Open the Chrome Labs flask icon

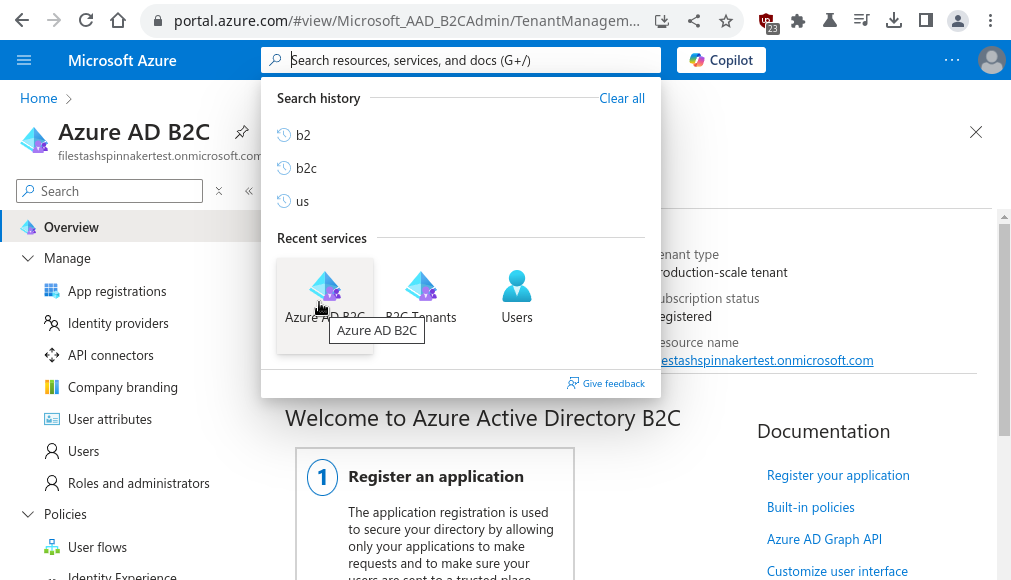coord(830,21)
